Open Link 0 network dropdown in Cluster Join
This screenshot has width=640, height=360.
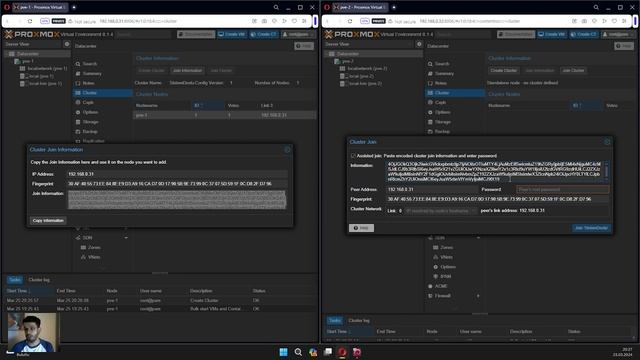pos(441,211)
